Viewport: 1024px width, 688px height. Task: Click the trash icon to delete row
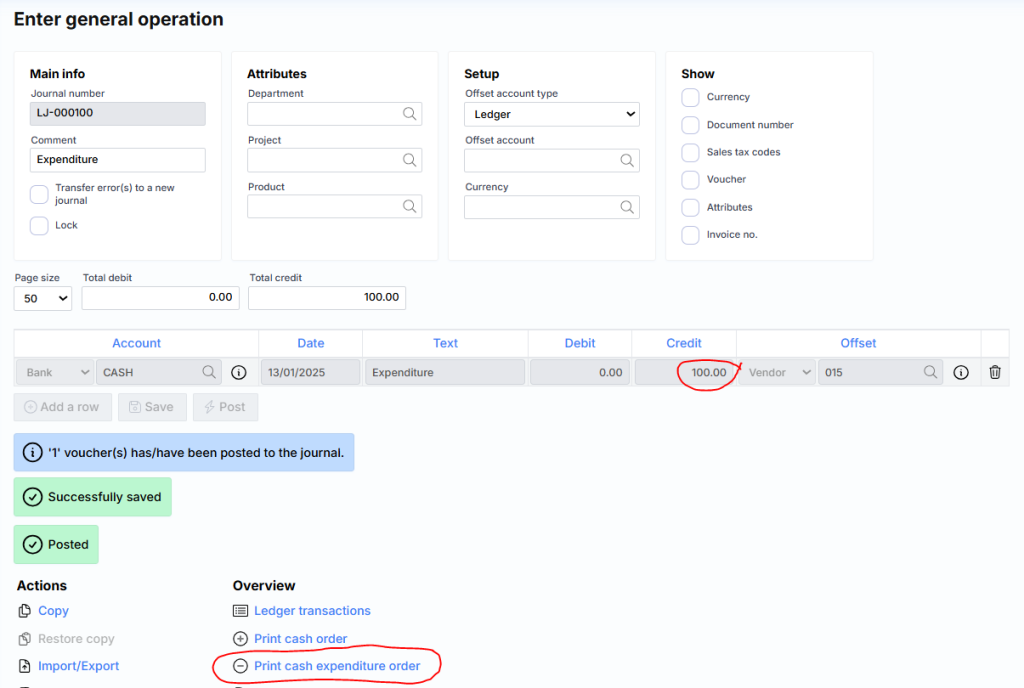click(994, 372)
